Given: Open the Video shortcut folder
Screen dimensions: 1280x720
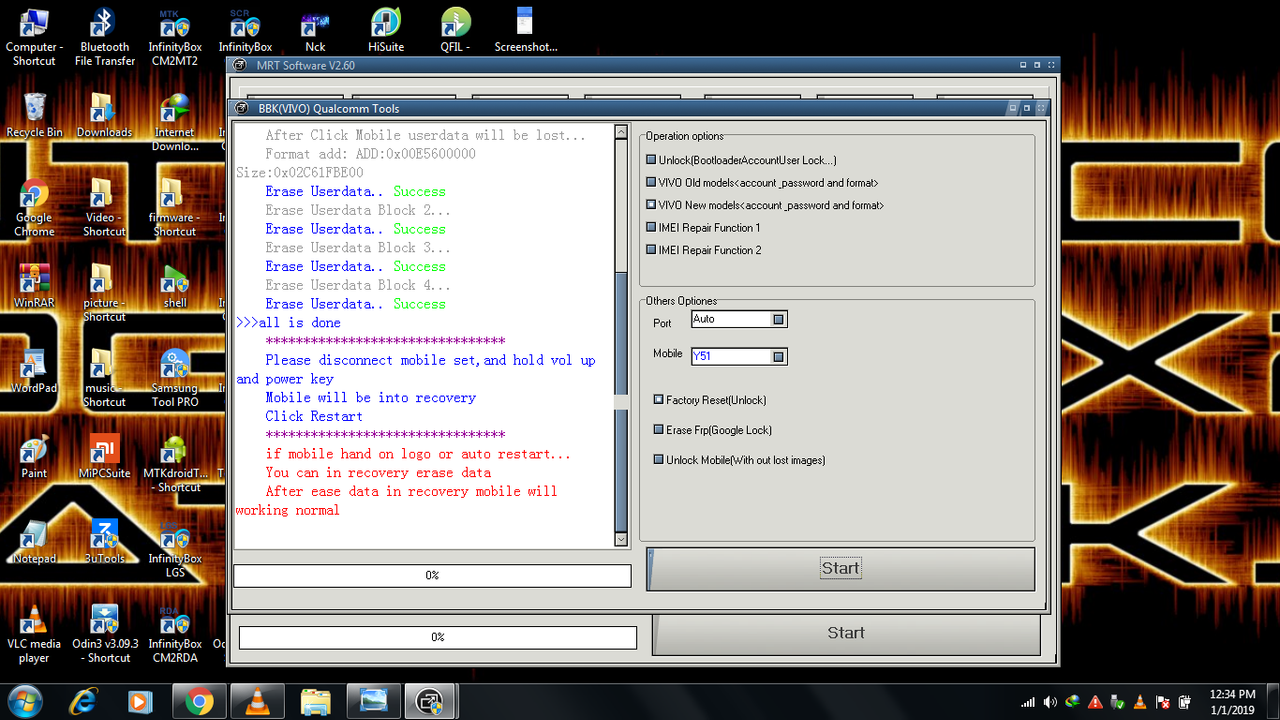Looking at the screenshot, I should coord(104,208).
